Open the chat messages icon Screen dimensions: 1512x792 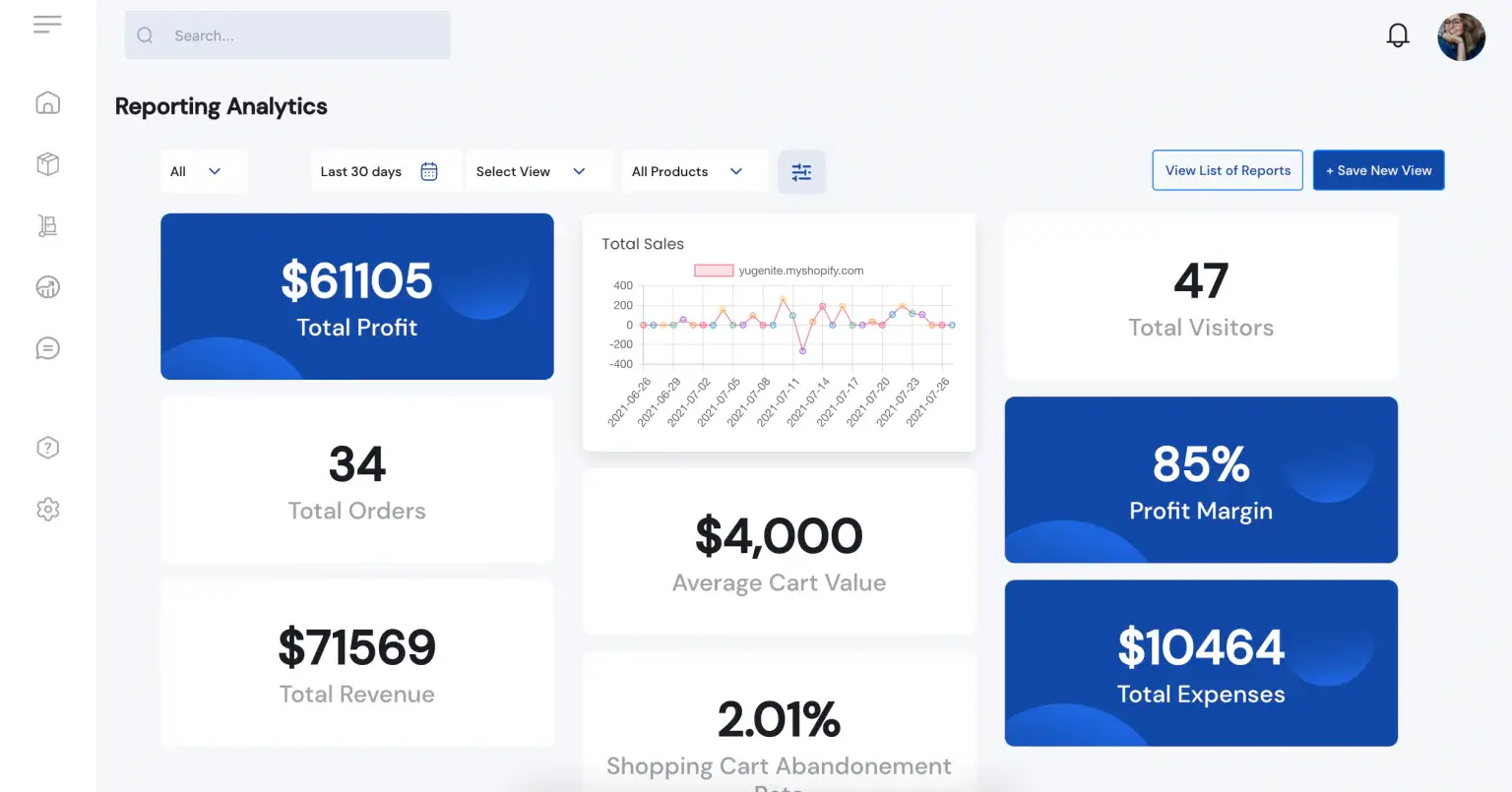pyautogui.click(x=47, y=348)
